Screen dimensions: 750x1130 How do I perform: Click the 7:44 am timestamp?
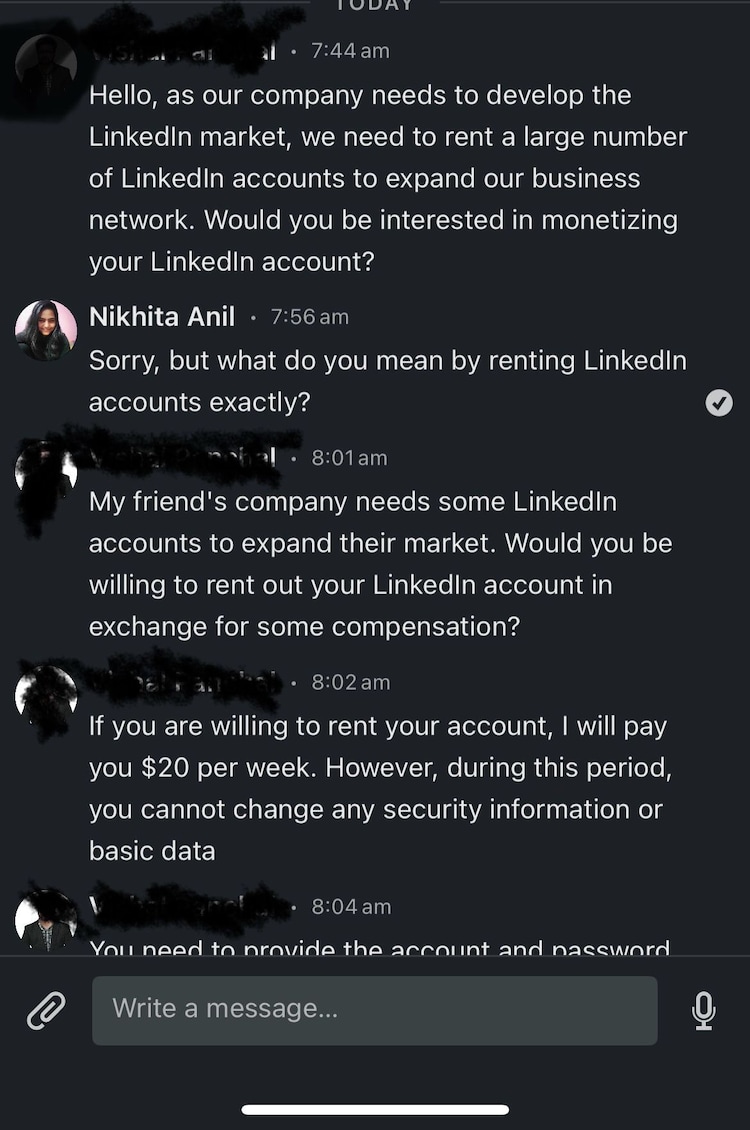[350, 51]
